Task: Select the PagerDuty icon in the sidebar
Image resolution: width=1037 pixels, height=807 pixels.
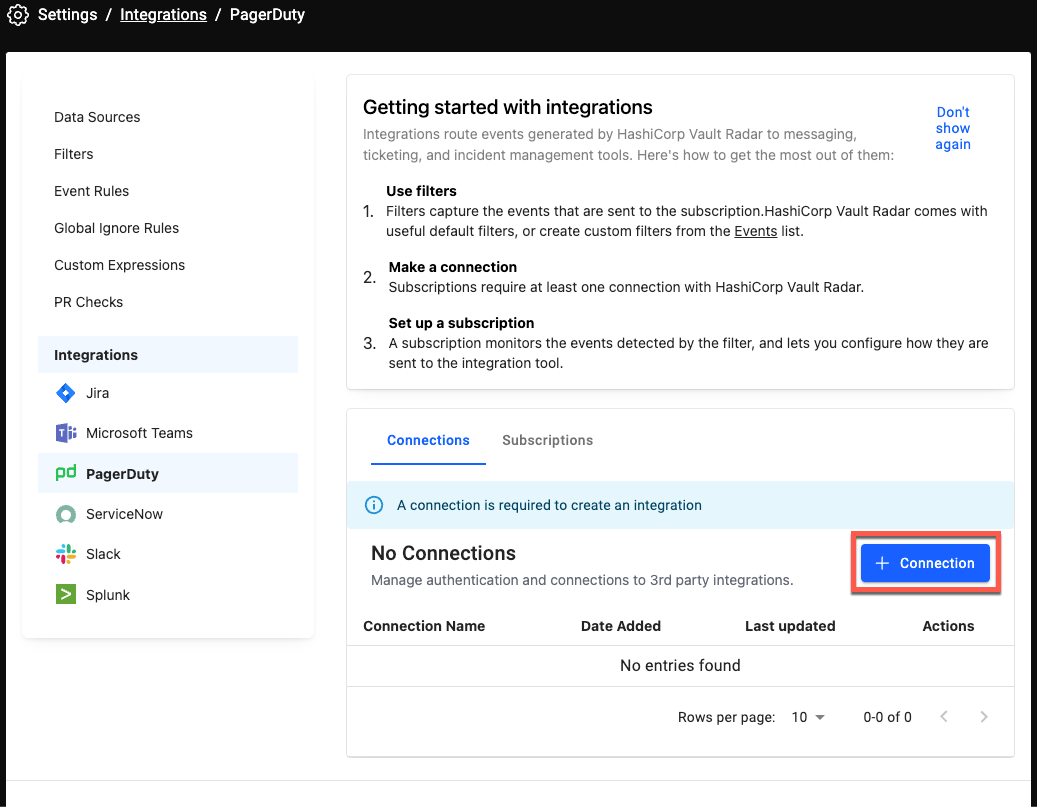Action: pos(66,473)
